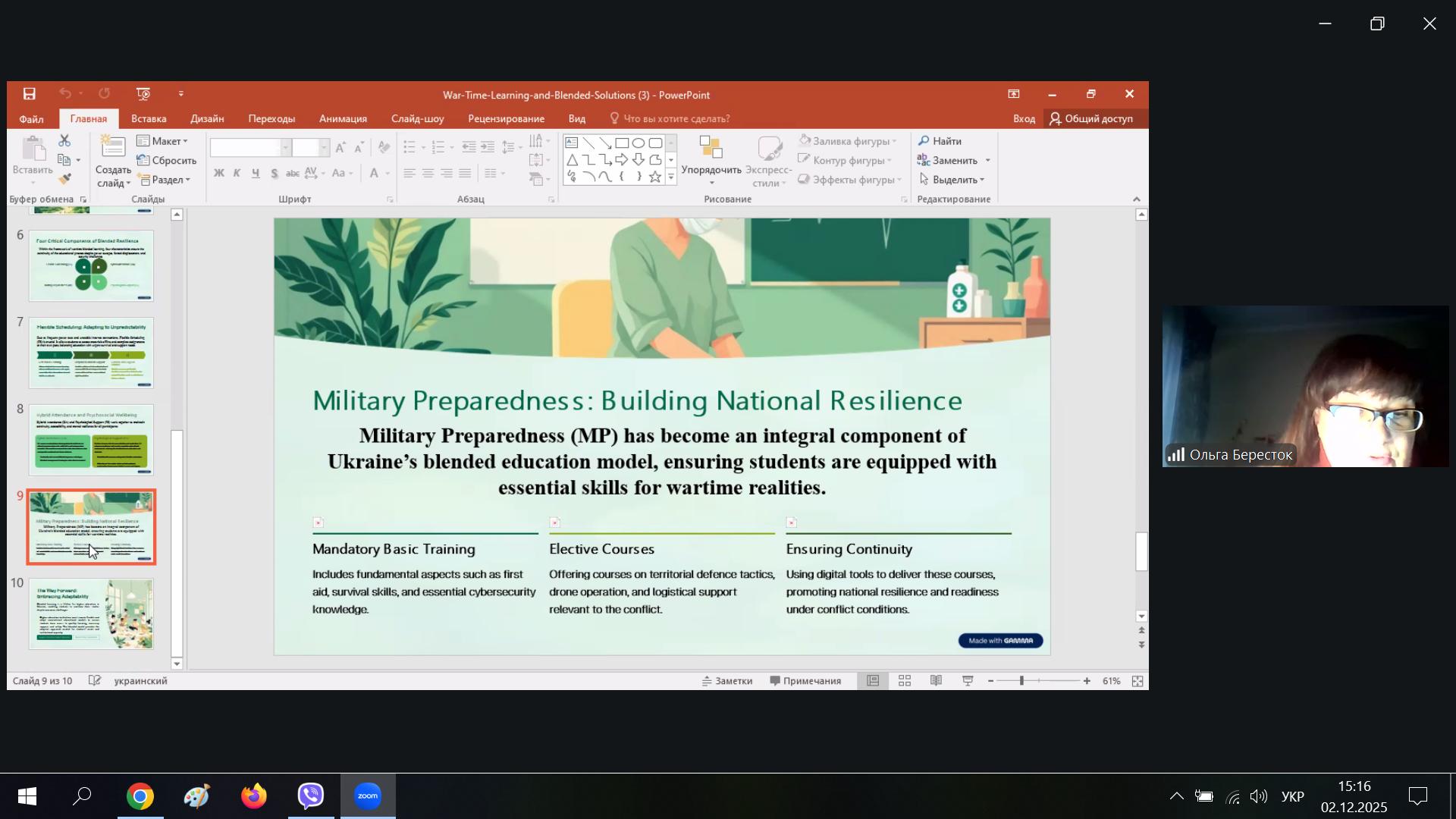The image size is (1456, 819).
Task: Open Viber from the taskbar
Action: pyautogui.click(x=311, y=796)
